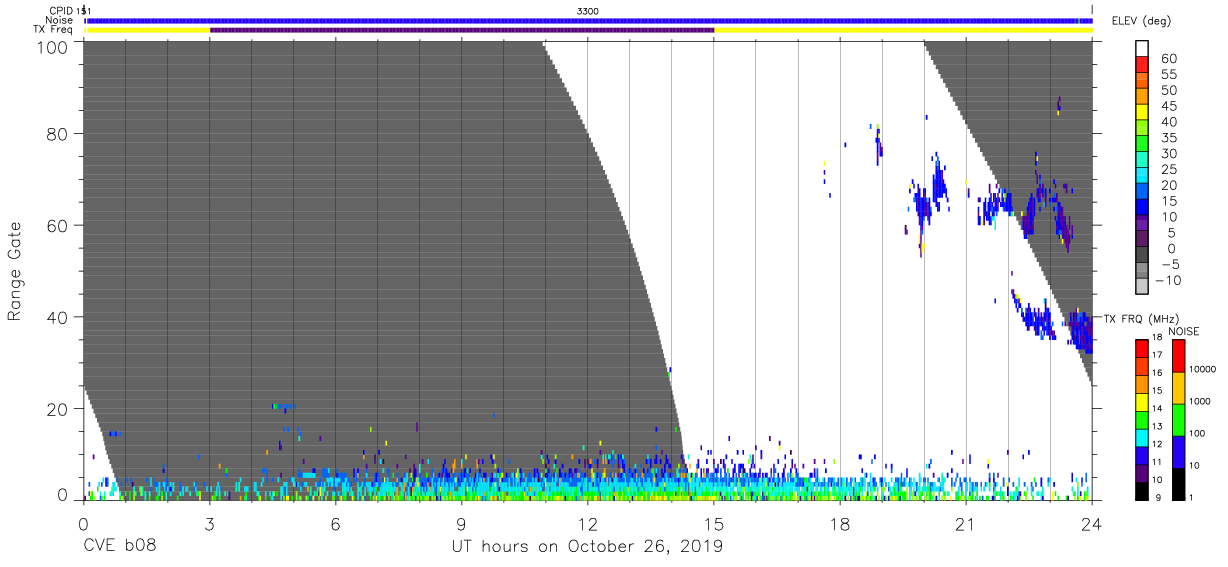This screenshot has height=567, width=1228.
Task: Click the "3" tick on the UT hours axis
Action: point(209,525)
